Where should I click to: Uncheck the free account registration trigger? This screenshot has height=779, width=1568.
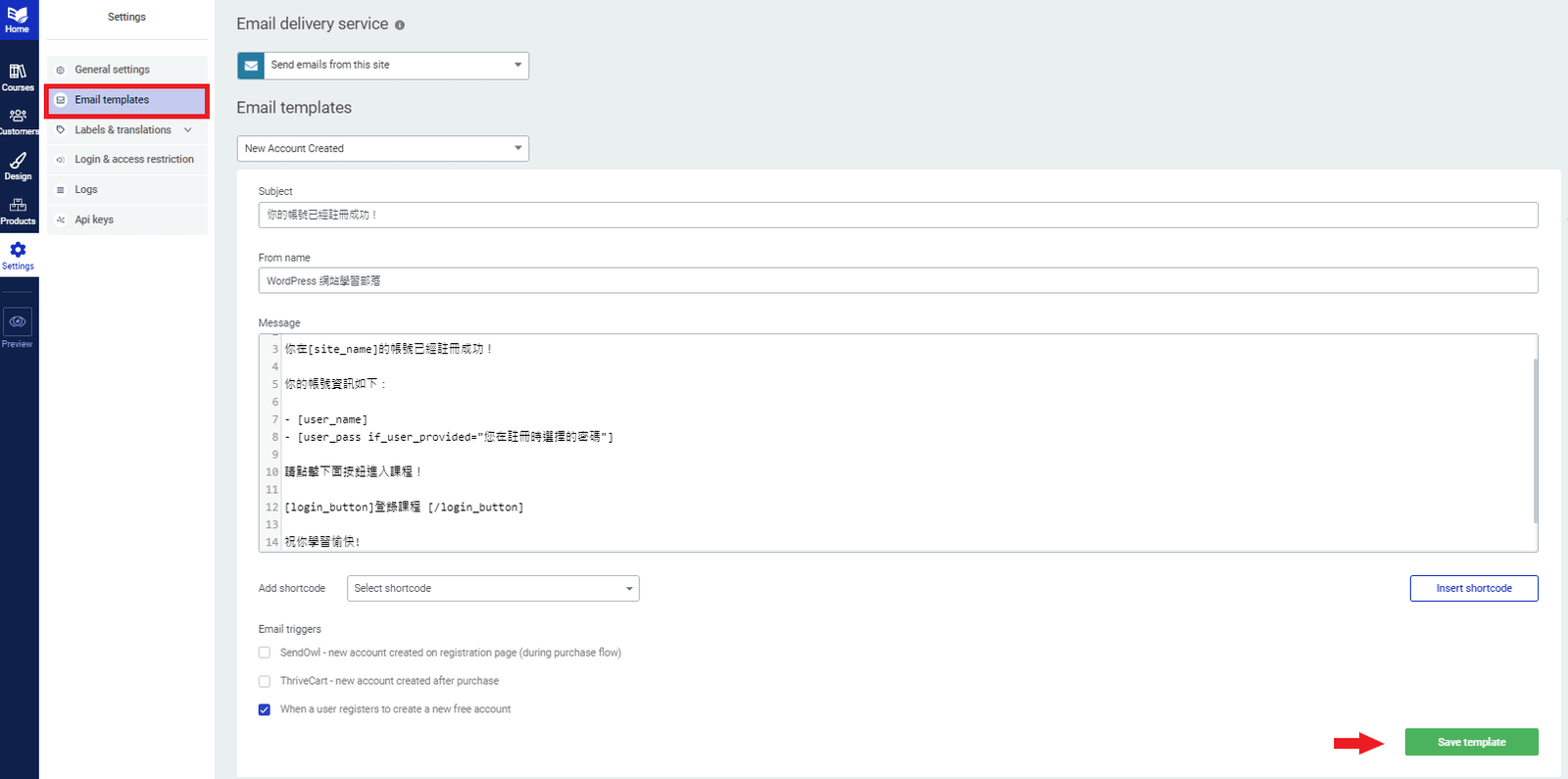265,709
